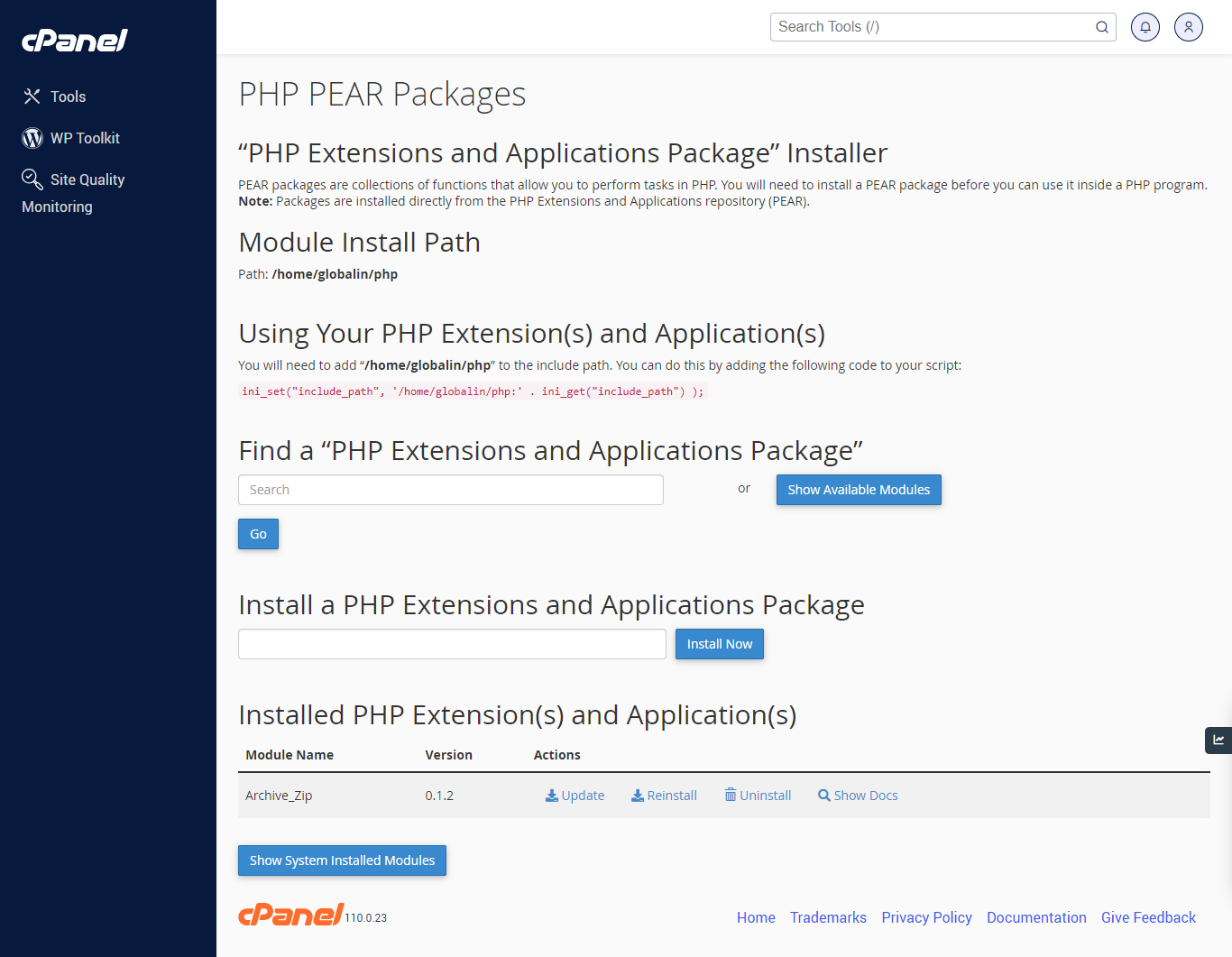The image size is (1232, 957).
Task: Click Show System Installed Modules
Action: tap(342, 860)
